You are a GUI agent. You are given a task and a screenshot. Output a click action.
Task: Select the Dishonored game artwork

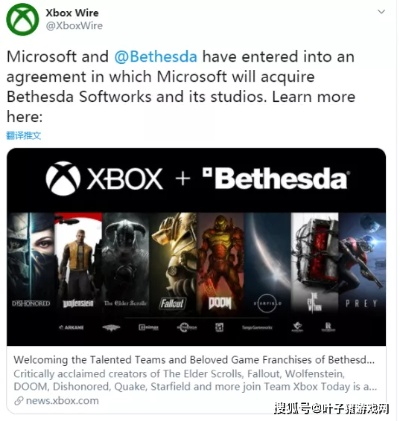pyautogui.click(x=31, y=262)
